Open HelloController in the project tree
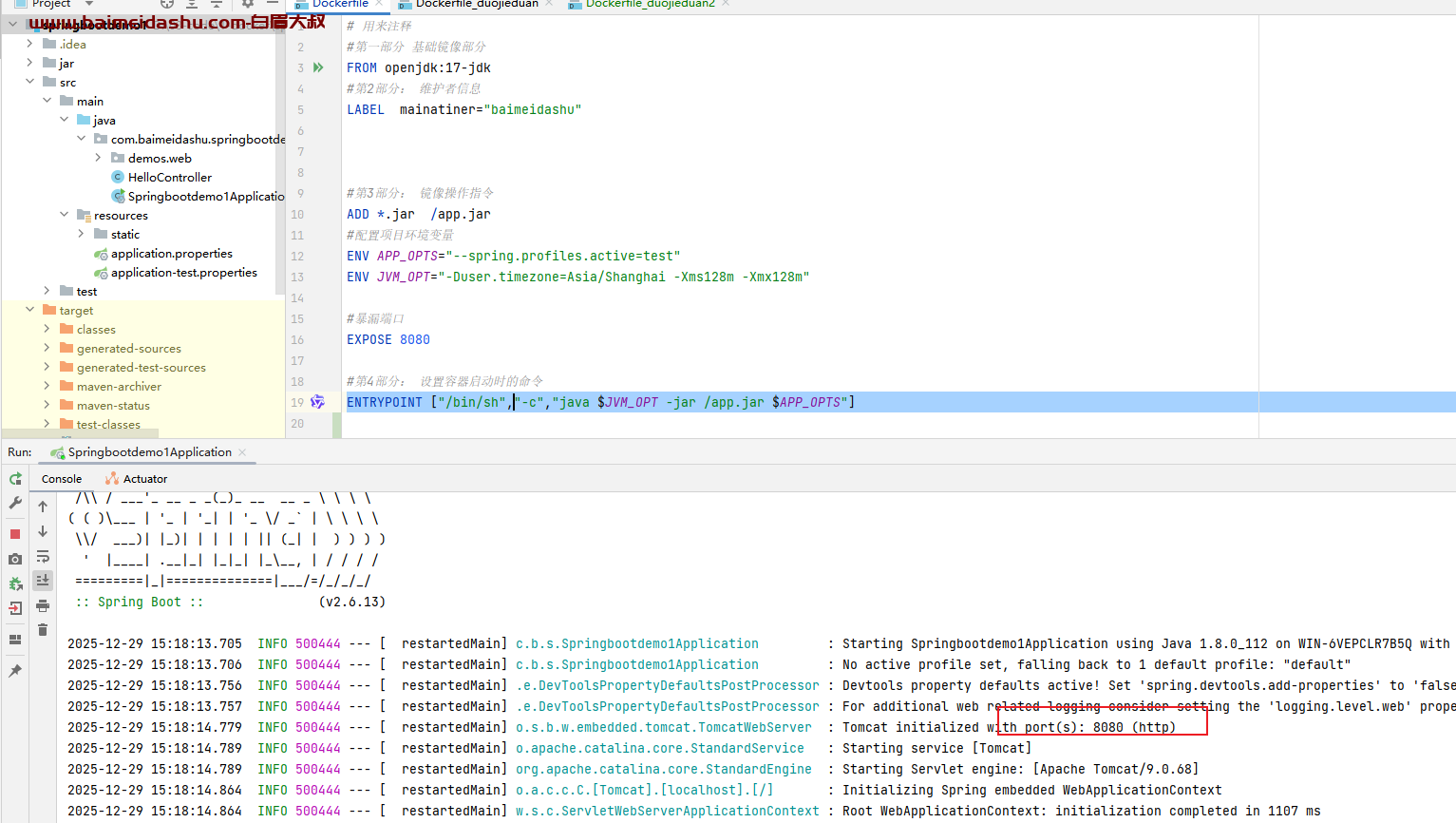Screen dimensions: 1456x823 [x=169, y=177]
